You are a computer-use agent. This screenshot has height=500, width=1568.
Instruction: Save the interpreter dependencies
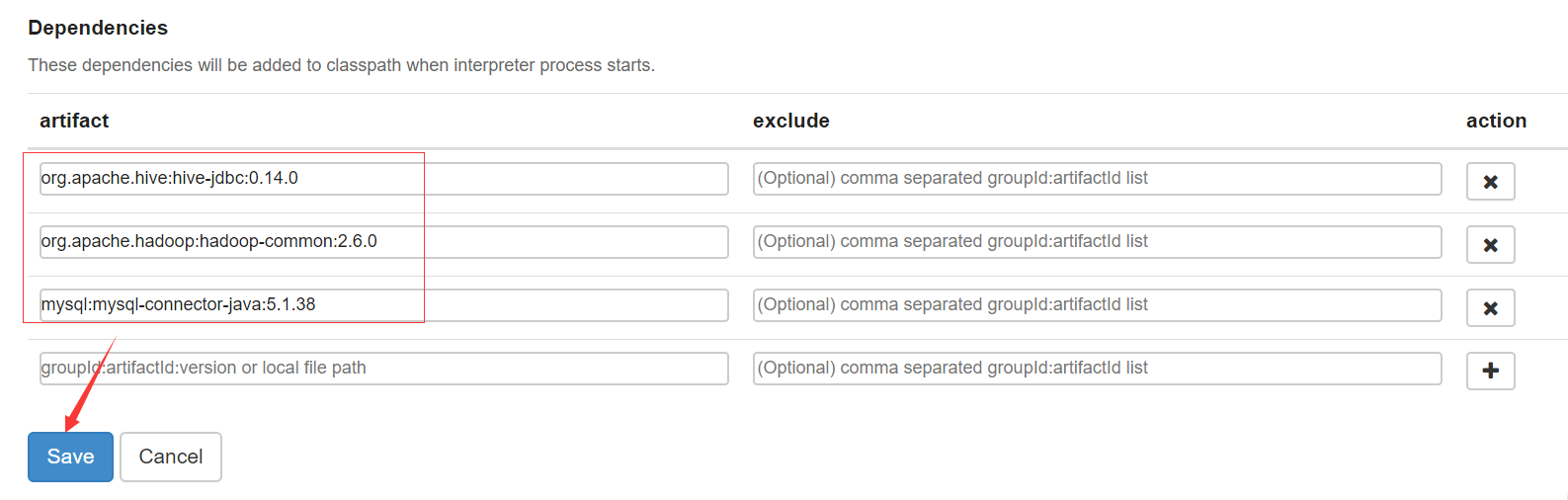click(70, 457)
